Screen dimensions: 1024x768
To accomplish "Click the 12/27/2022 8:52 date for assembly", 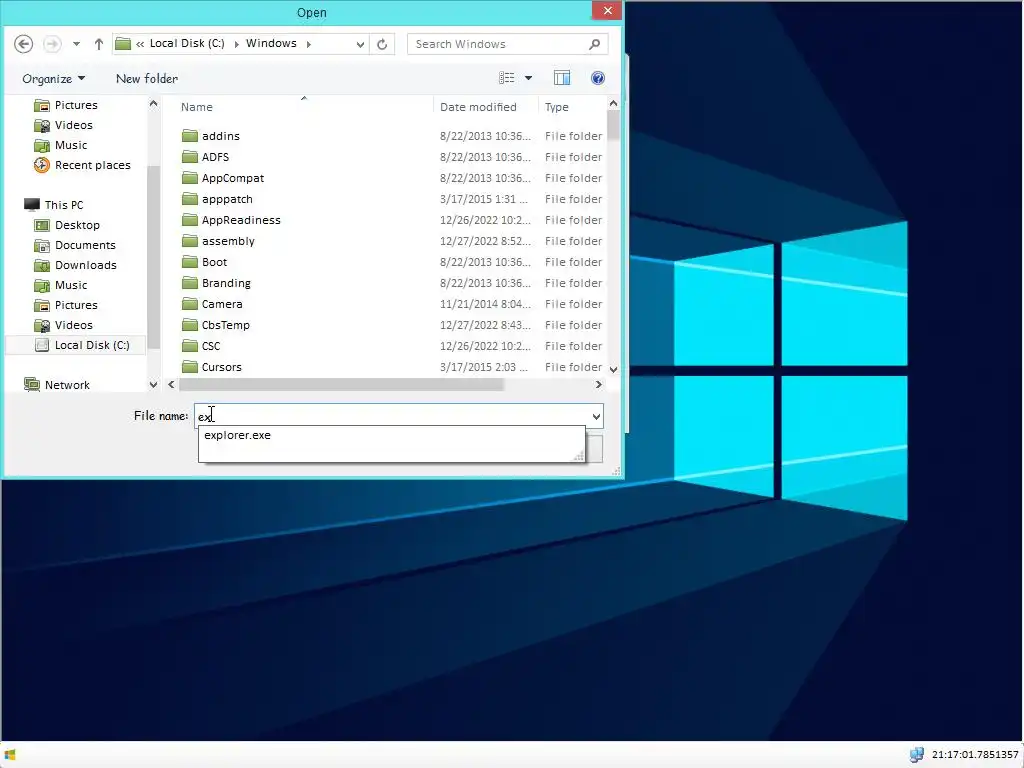I will 485,241.
